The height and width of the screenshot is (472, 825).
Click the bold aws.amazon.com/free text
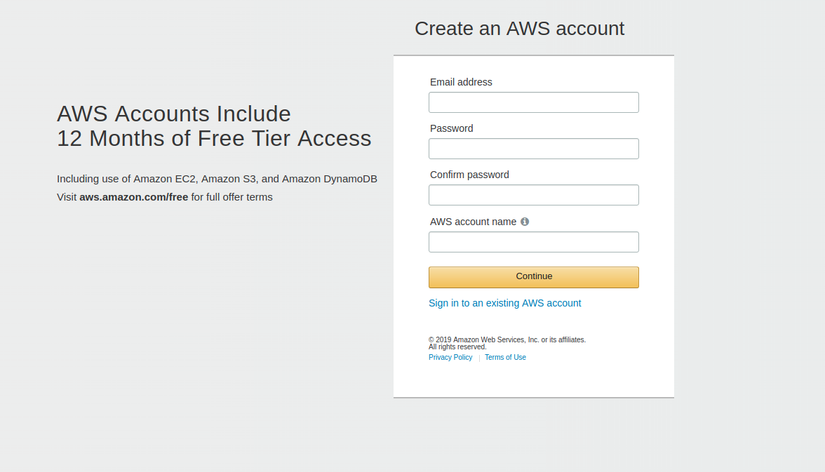pyautogui.click(x=133, y=197)
